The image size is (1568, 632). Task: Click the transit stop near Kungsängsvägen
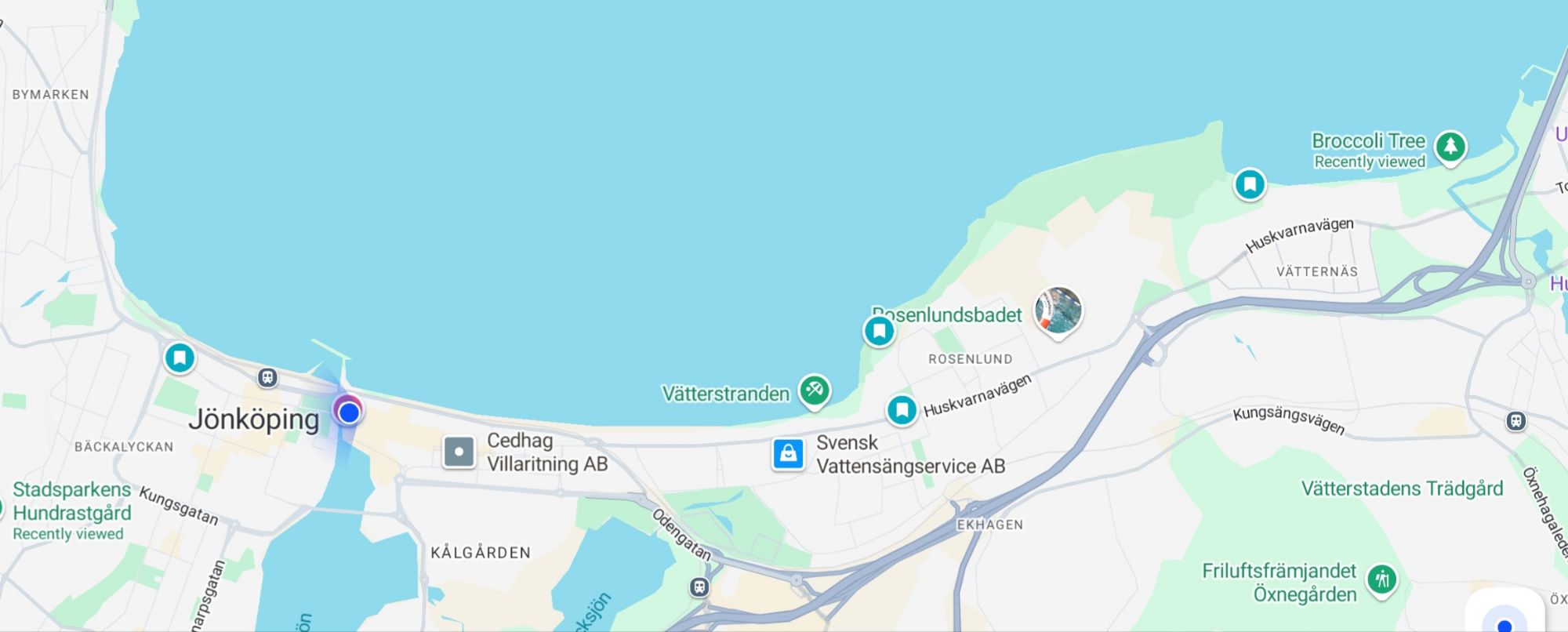[1516, 421]
